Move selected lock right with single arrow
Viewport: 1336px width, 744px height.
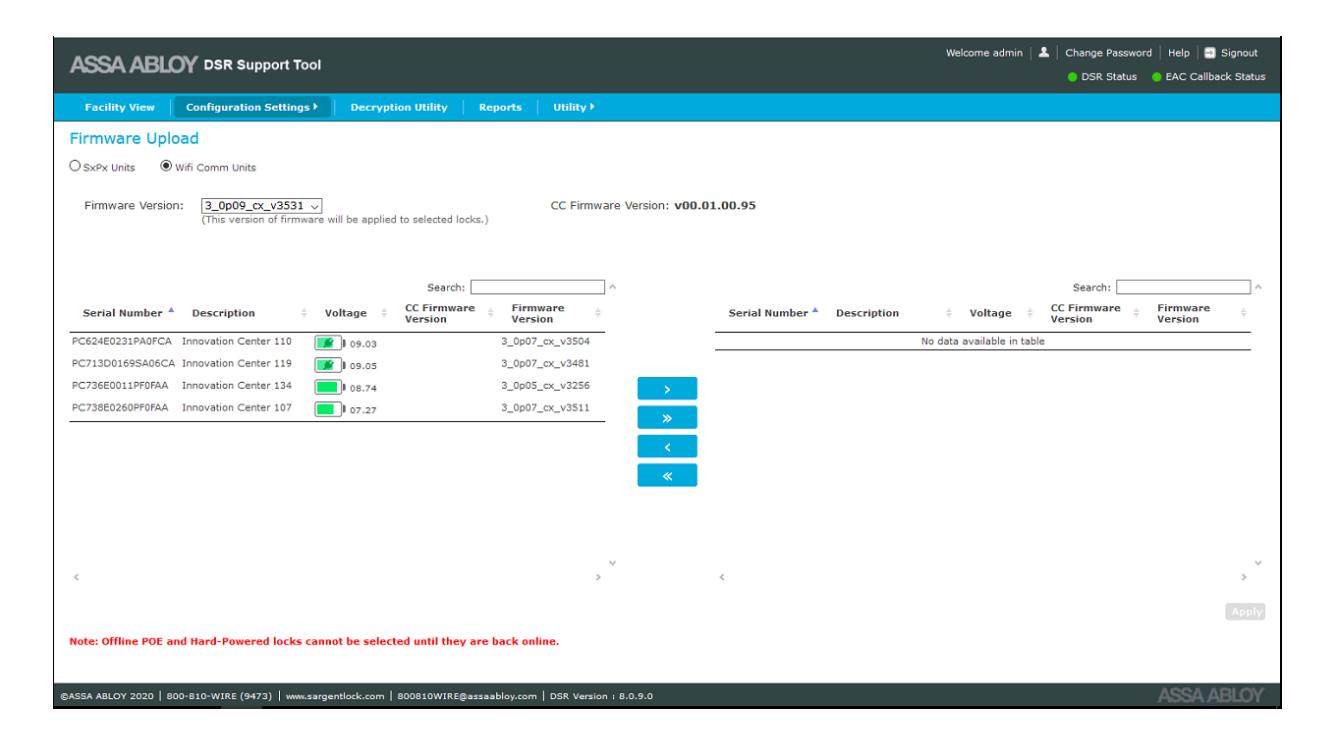pos(667,388)
